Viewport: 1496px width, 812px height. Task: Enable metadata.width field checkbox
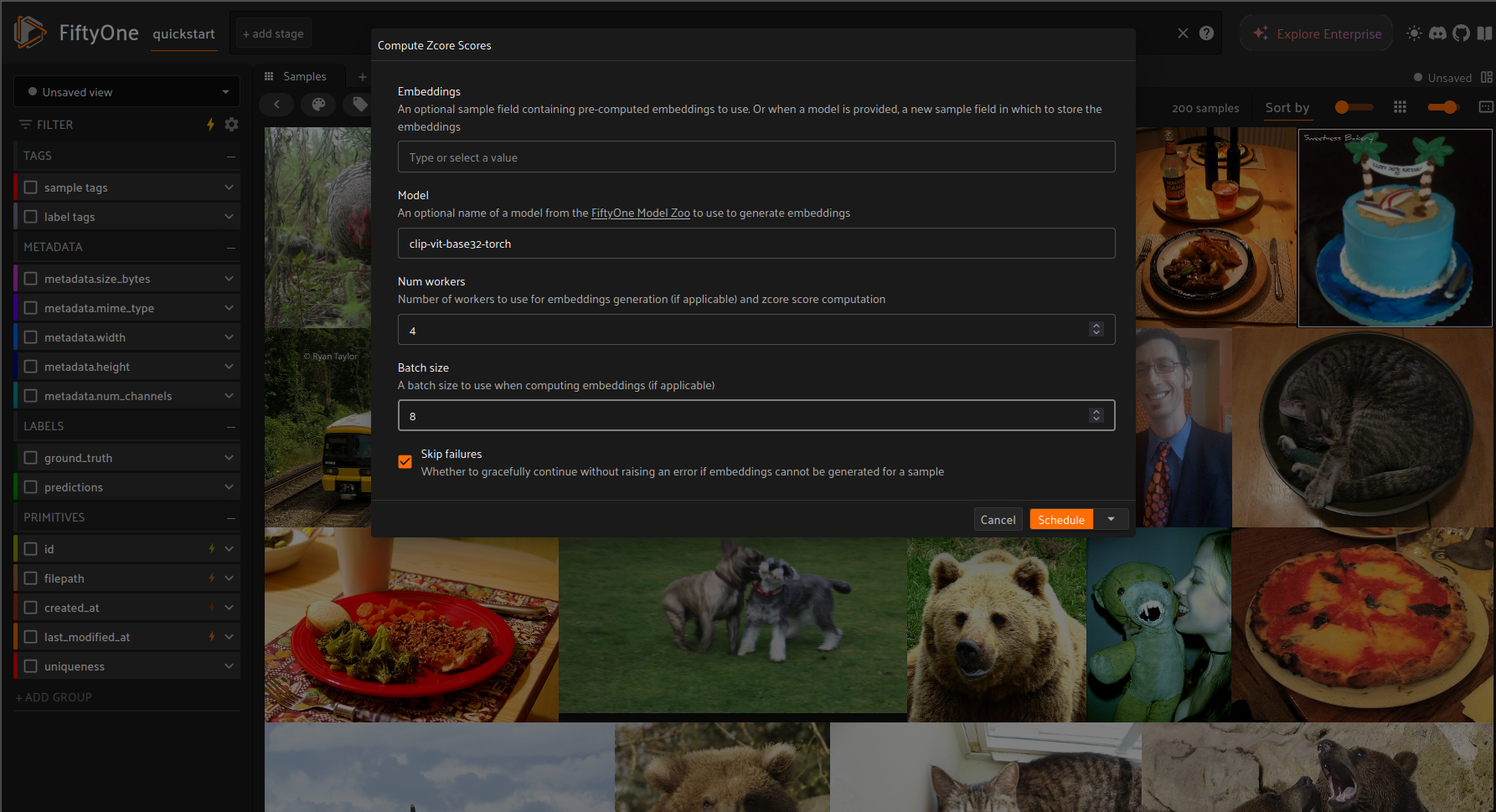[31, 337]
